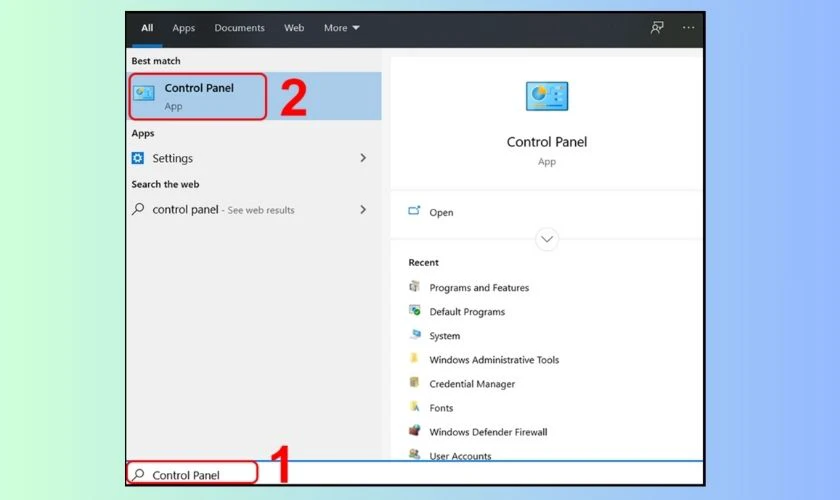Expand the More dropdown filter
This screenshot has width=840, height=500.
pos(341,28)
